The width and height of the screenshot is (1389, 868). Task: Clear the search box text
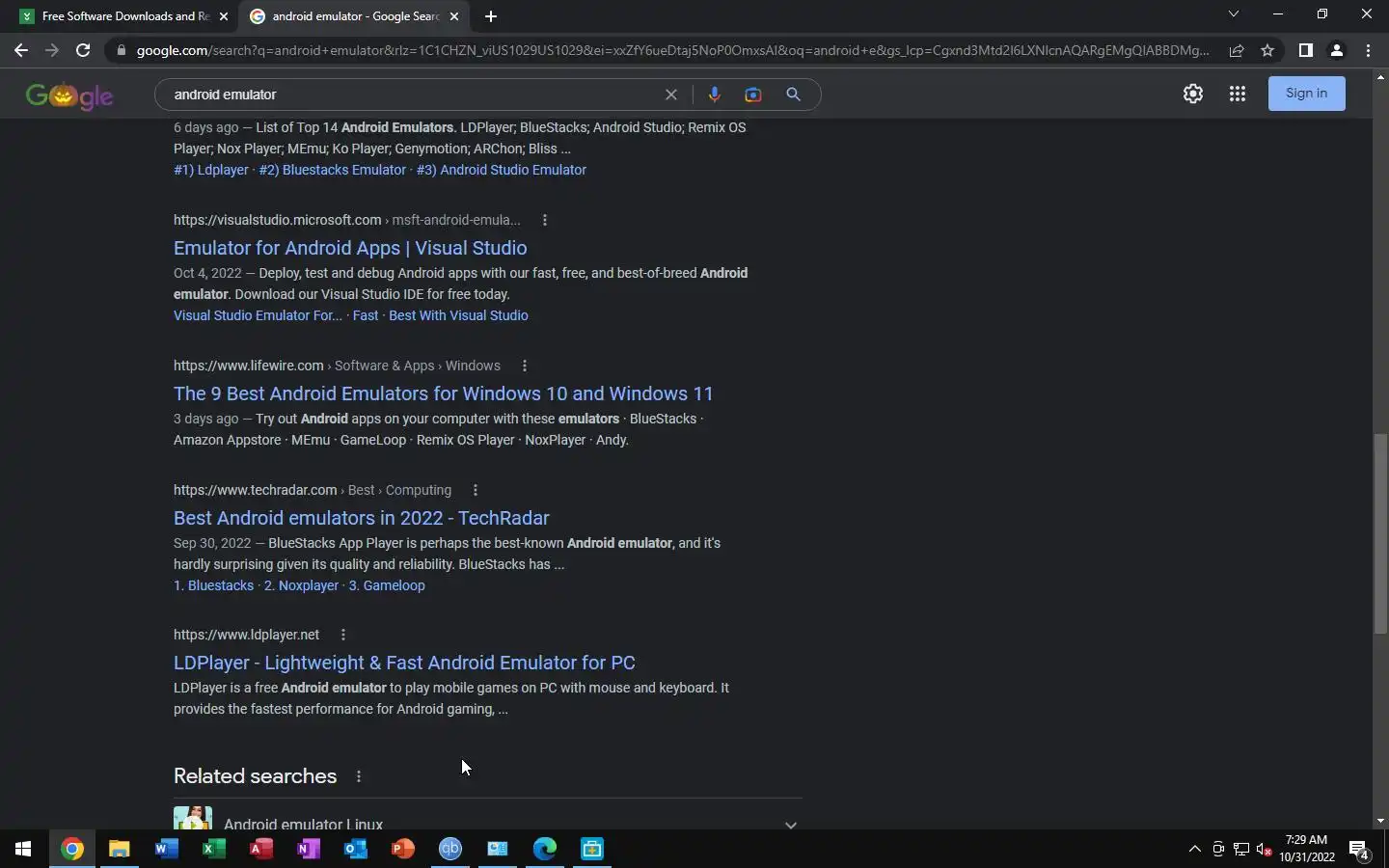pos(671,95)
